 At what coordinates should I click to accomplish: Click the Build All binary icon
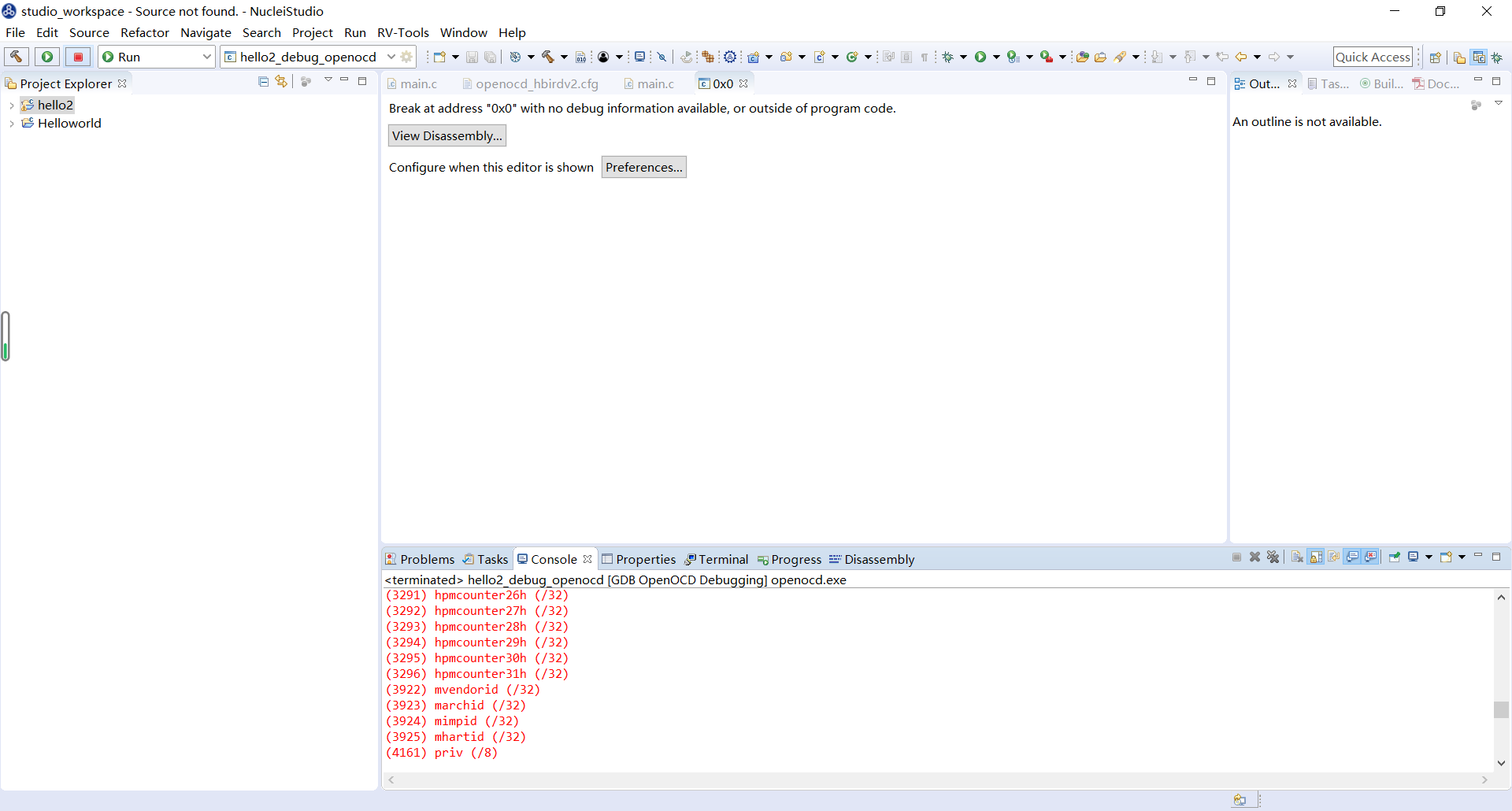coord(581,57)
